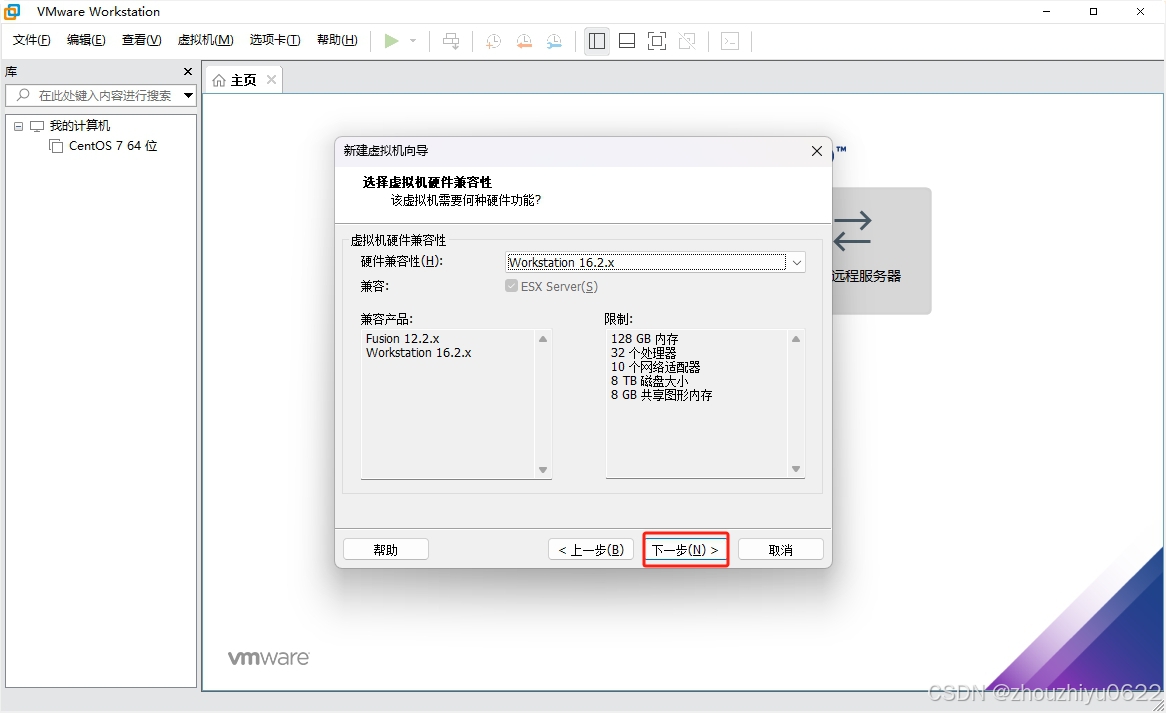The image size is (1166, 713).
Task: Open the 硬件兼容性 Workstation 16.2.x dropdown
Action: pyautogui.click(x=655, y=262)
